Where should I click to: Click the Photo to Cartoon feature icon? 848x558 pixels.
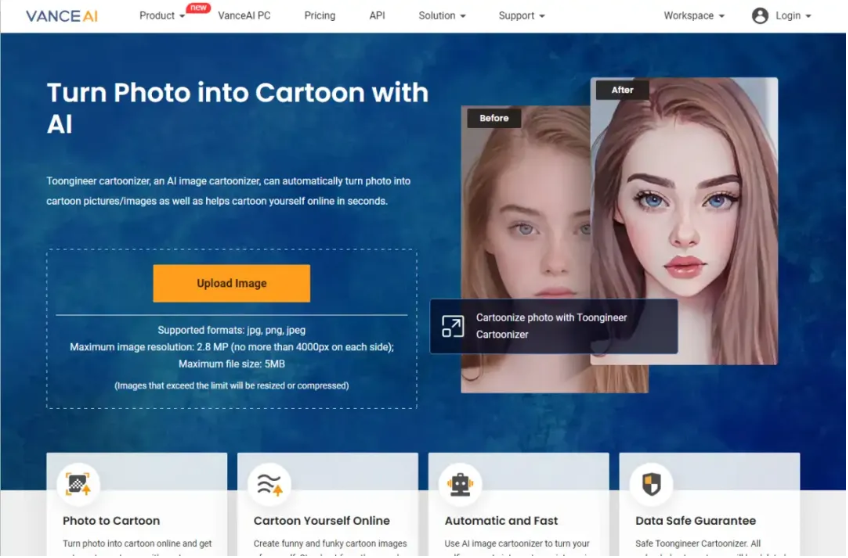click(x=78, y=484)
